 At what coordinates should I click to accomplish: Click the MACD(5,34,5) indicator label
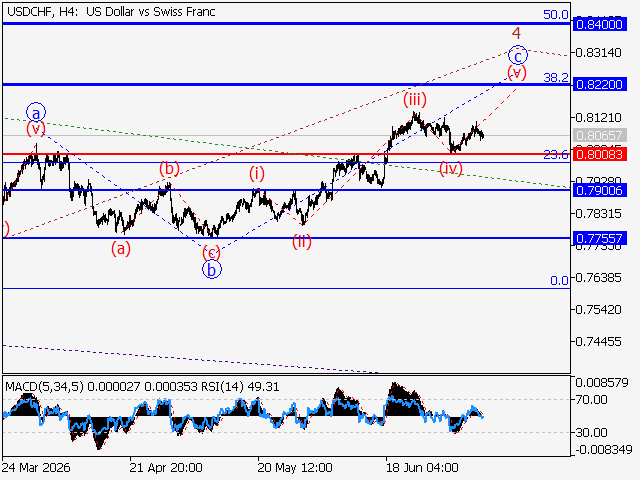(x=44, y=387)
